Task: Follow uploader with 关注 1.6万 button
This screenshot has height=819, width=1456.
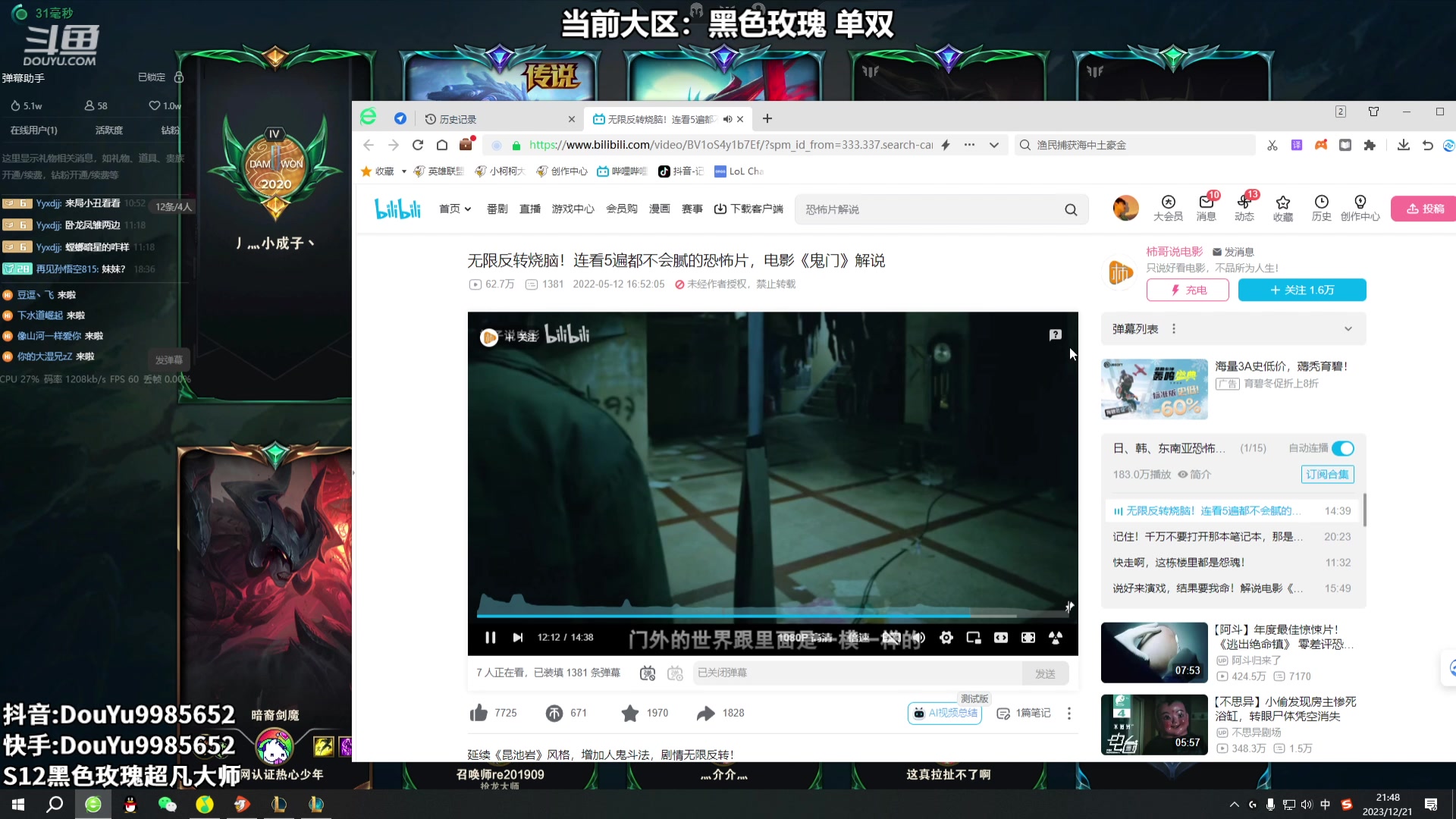Action: (1302, 290)
